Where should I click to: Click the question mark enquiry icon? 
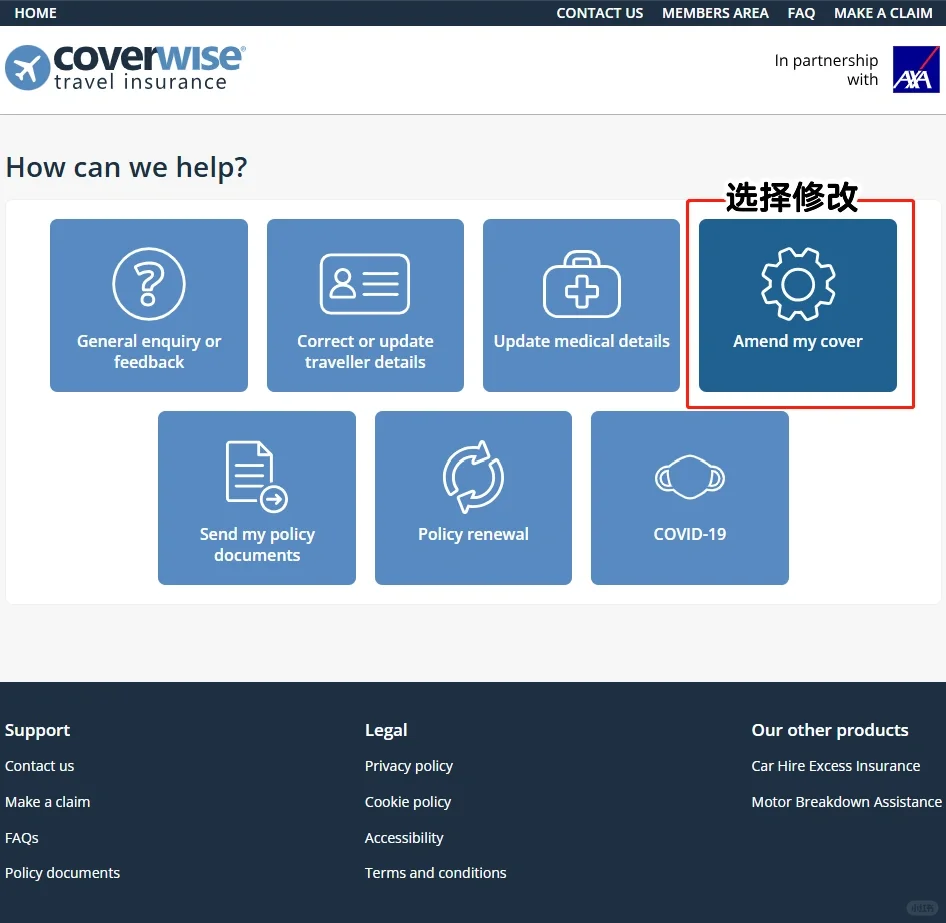[x=148, y=284]
